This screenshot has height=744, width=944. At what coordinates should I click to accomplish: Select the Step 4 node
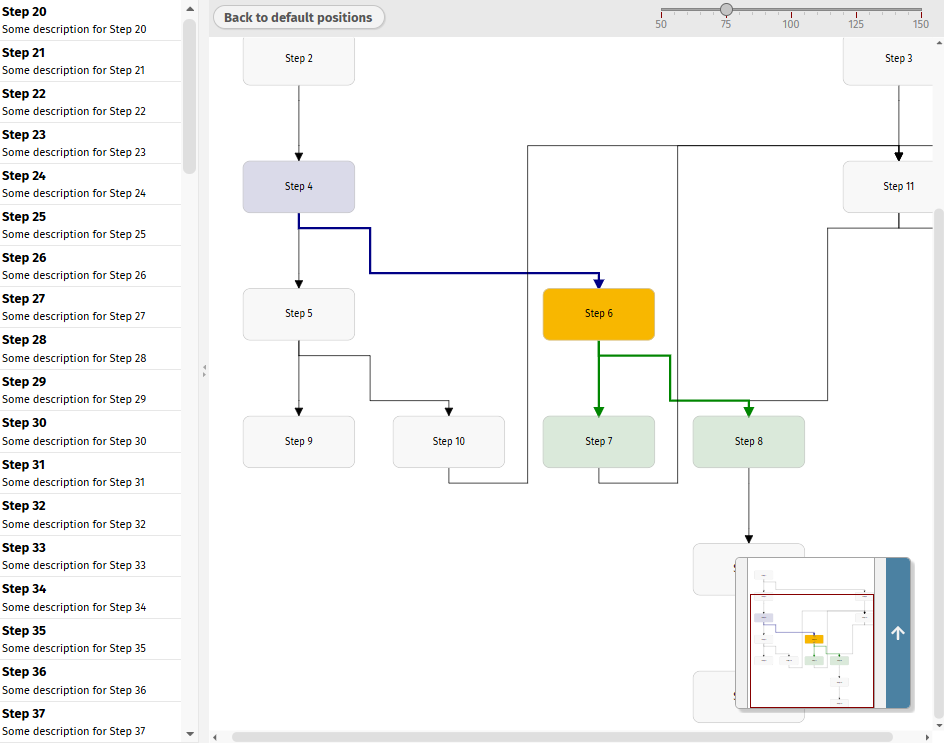tap(298, 187)
